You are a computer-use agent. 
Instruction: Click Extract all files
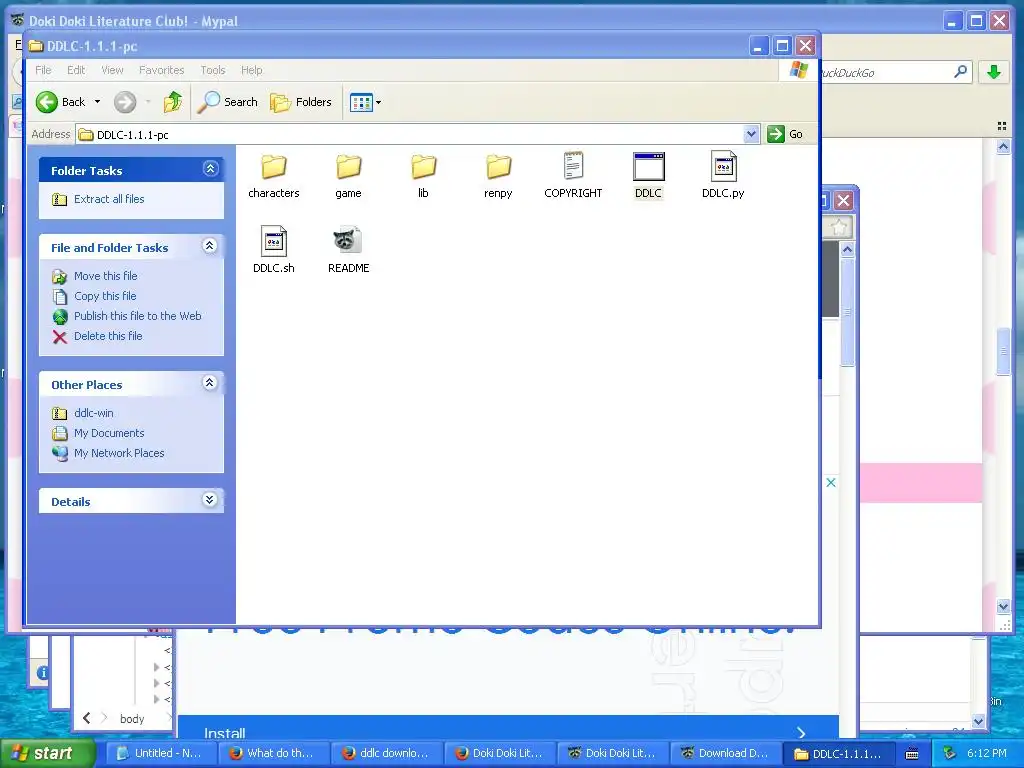(x=98, y=199)
